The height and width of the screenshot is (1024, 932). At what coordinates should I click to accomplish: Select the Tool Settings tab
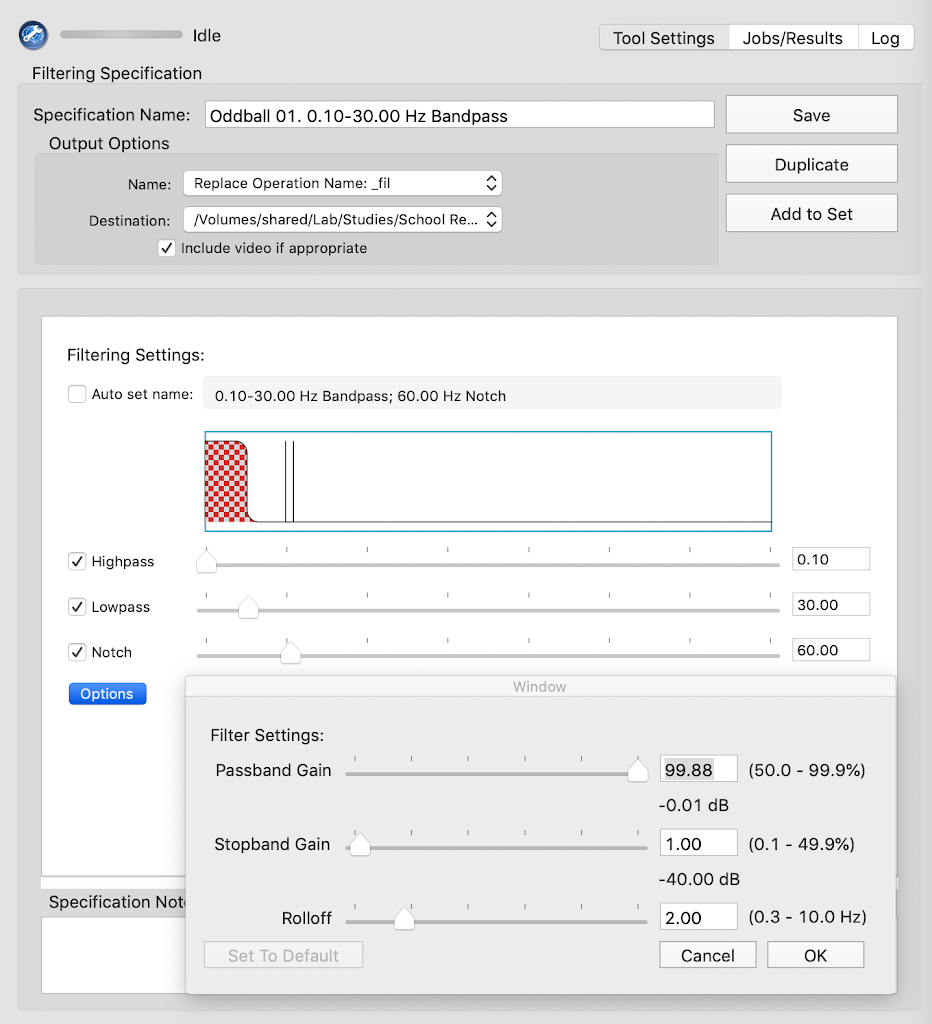(x=664, y=38)
